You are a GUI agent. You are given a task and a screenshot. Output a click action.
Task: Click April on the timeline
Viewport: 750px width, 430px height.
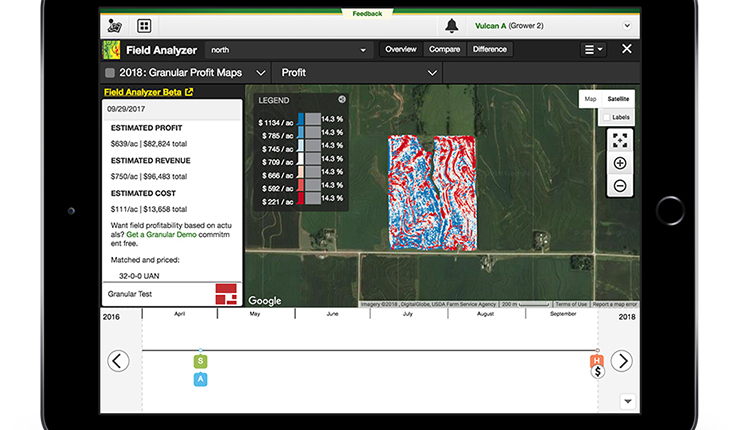pos(179,314)
